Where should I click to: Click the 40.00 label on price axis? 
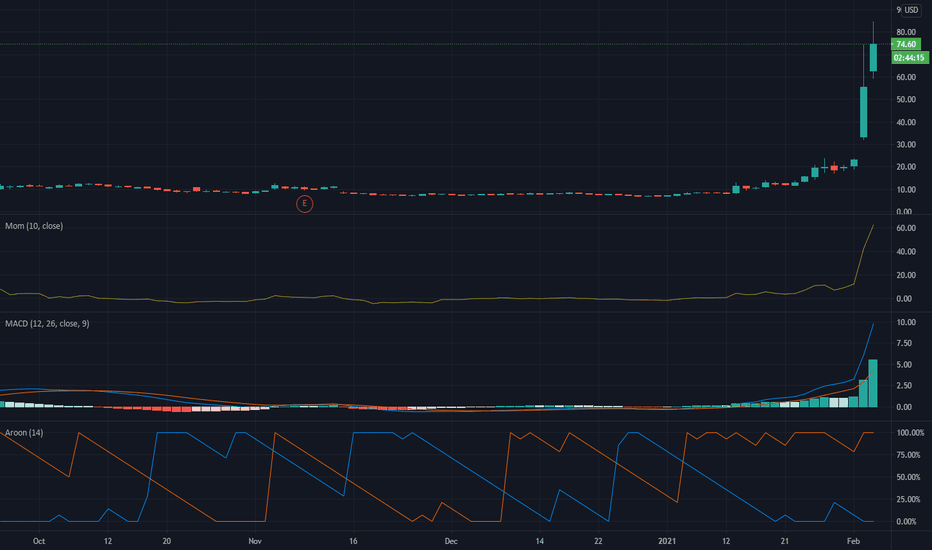tap(906, 122)
